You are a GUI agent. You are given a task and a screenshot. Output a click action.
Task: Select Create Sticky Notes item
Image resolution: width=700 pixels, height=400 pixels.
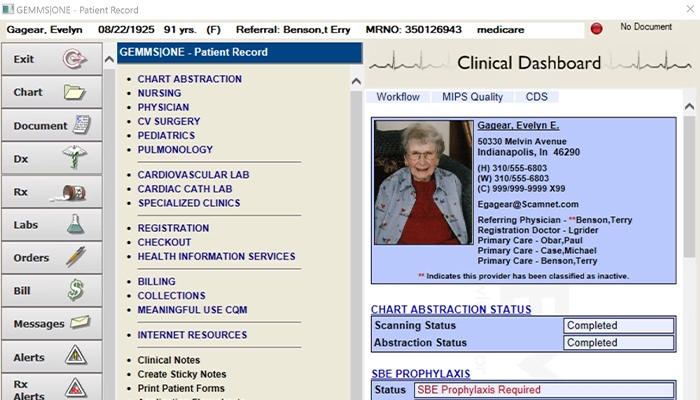tap(182, 375)
